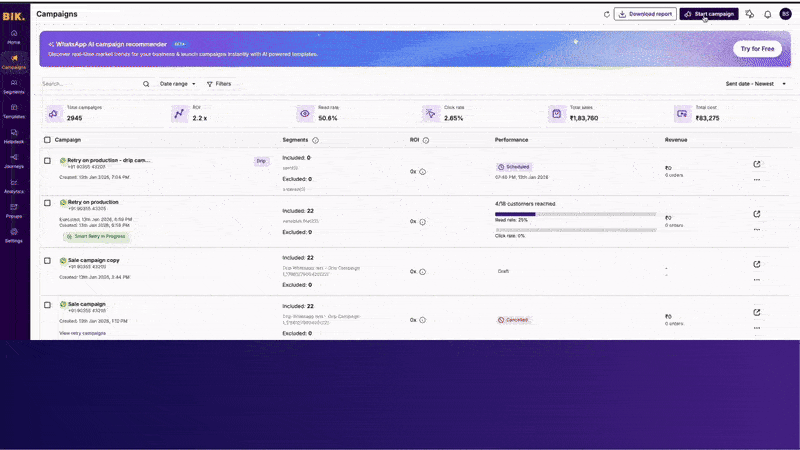Open the notifications bell

(x=767, y=14)
